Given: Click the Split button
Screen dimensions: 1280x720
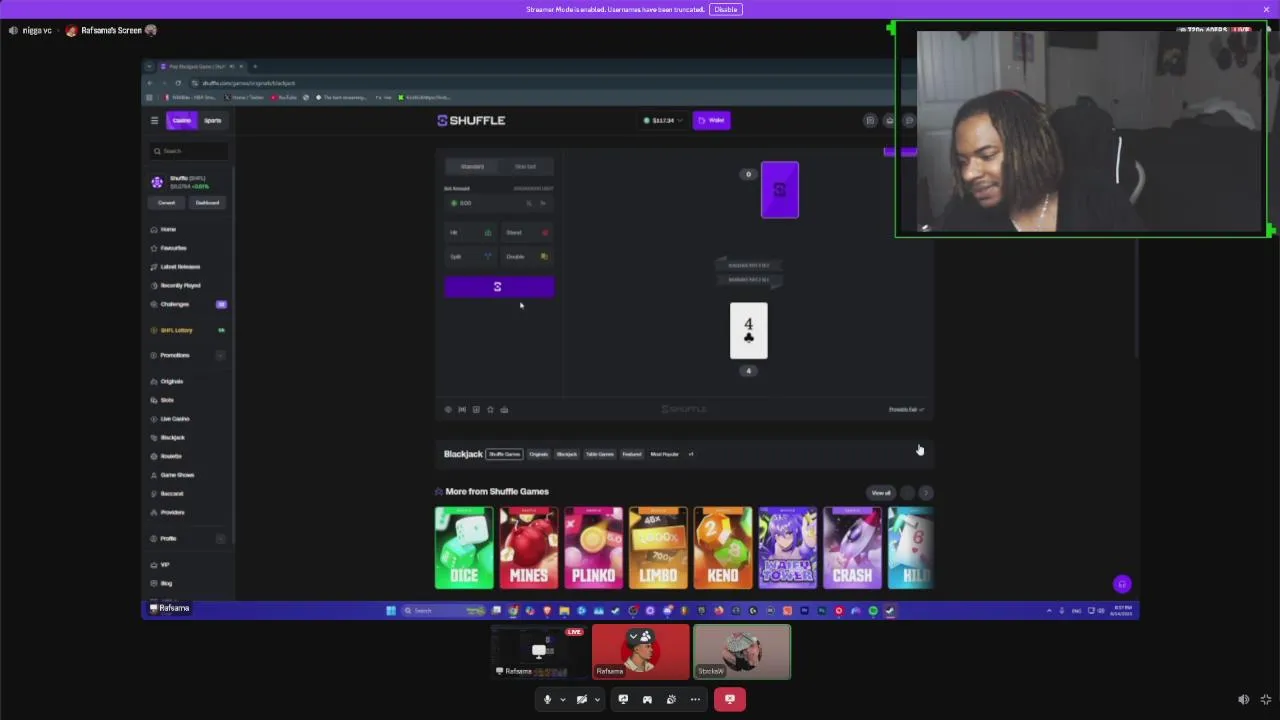Looking at the screenshot, I should tap(470, 256).
